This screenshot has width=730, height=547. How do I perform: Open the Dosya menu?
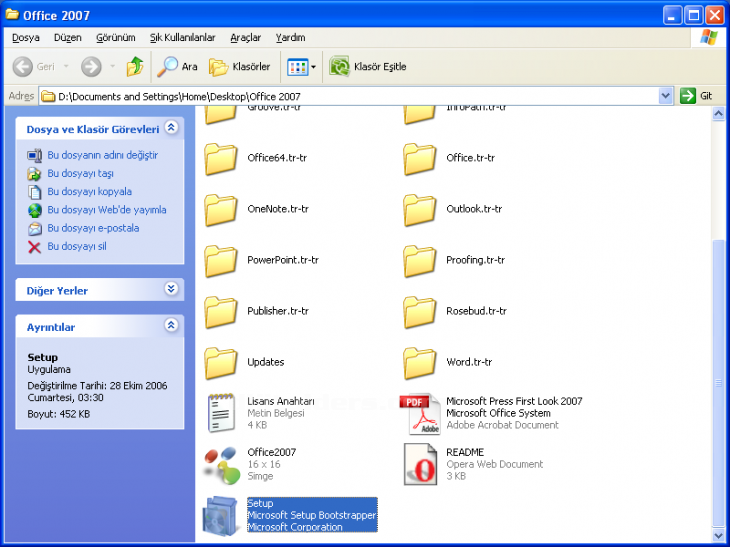(26, 37)
